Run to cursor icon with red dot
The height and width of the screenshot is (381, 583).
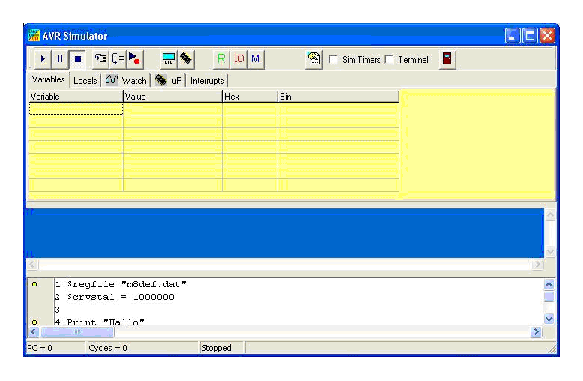(x=134, y=59)
